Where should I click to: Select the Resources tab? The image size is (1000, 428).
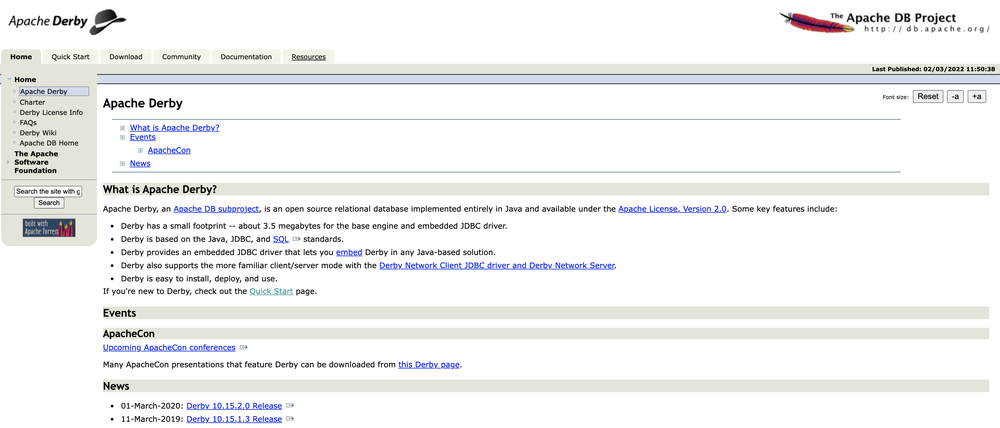309,57
